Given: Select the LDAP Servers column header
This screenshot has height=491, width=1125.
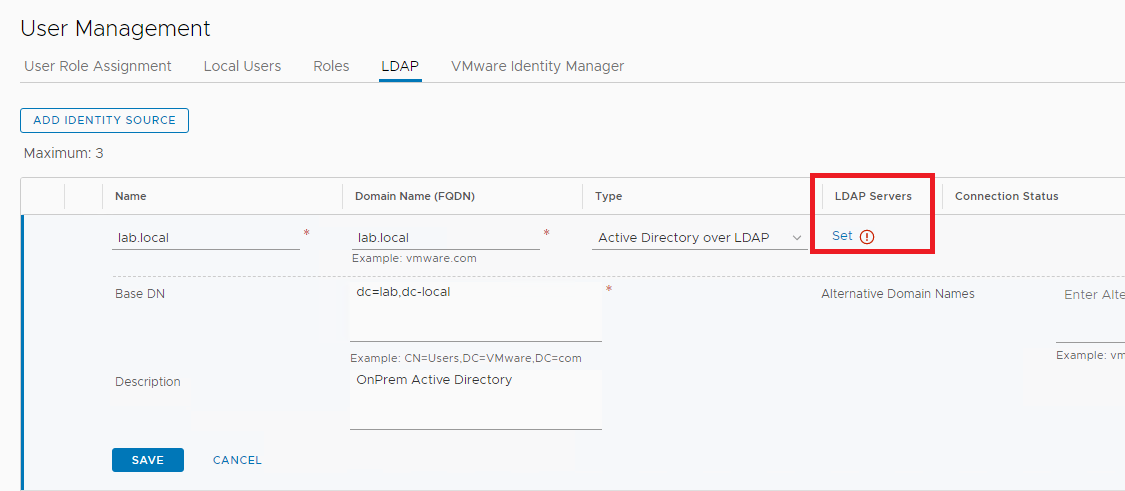Looking at the screenshot, I should [x=873, y=196].
